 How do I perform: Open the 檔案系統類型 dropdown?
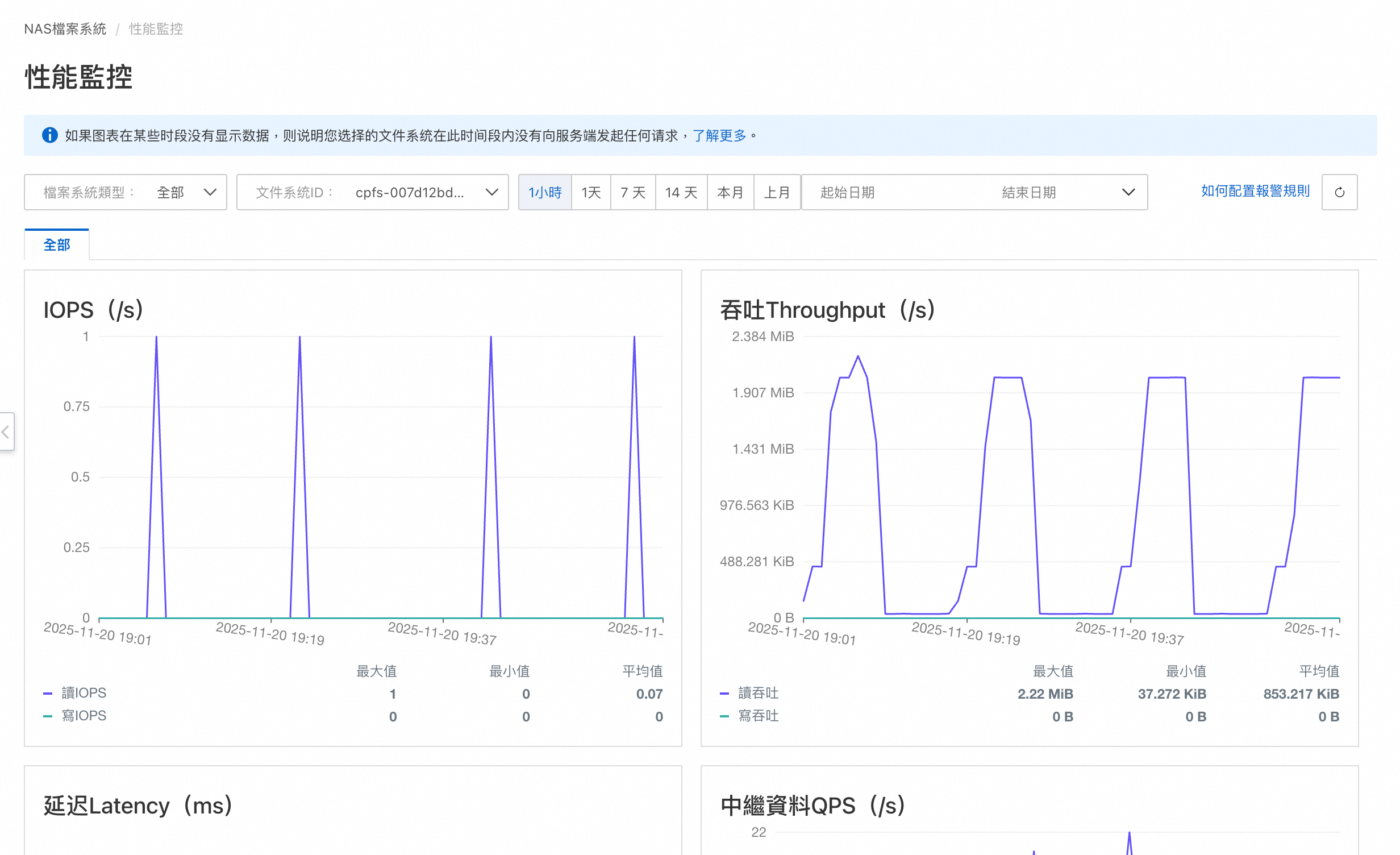[x=125, y=192]
